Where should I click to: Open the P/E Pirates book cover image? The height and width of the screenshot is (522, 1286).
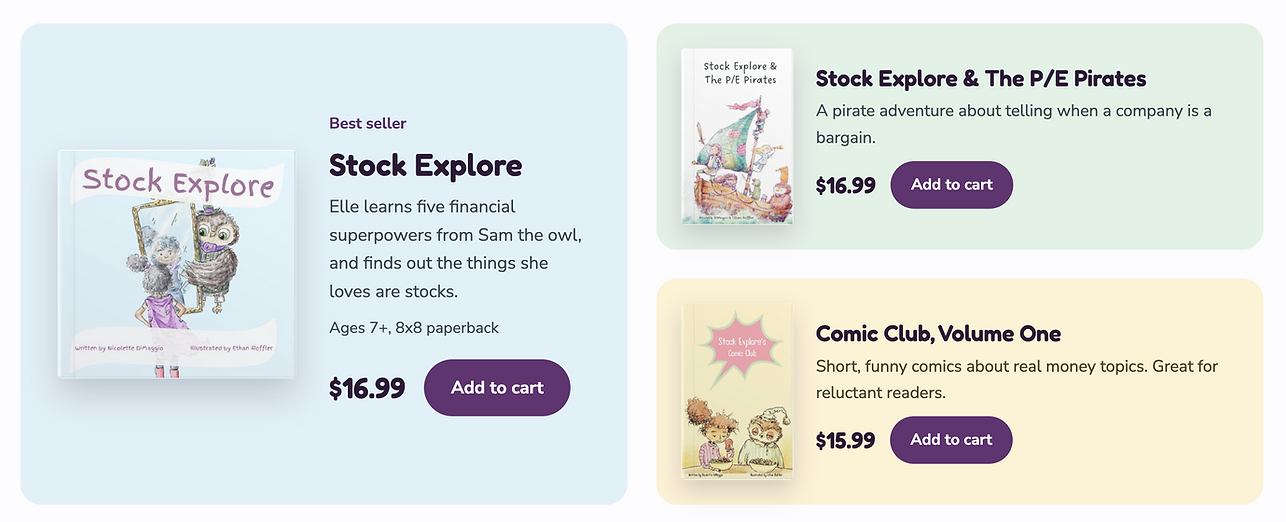[x=737, y=136]
